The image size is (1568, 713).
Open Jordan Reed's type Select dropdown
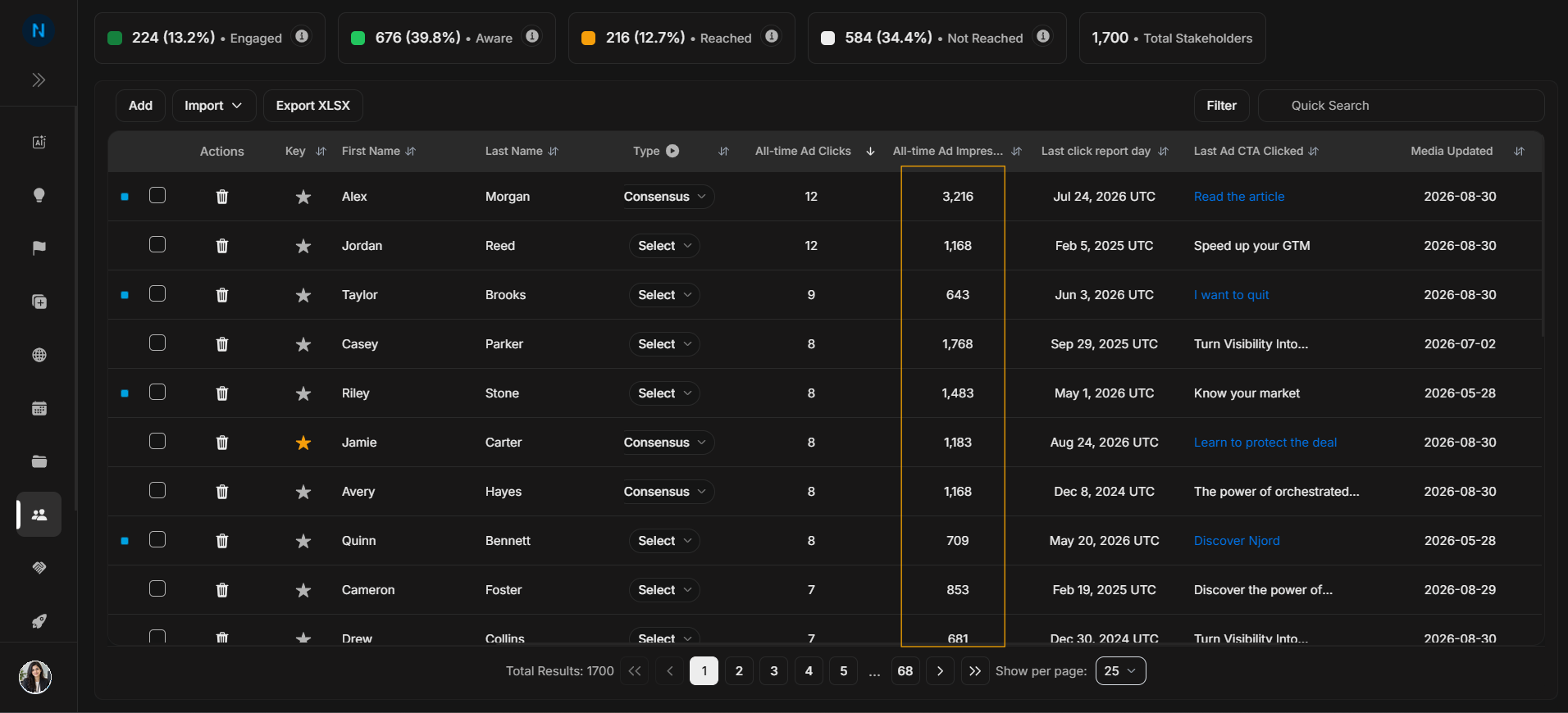pyautogui.click(x=664, y=246)
